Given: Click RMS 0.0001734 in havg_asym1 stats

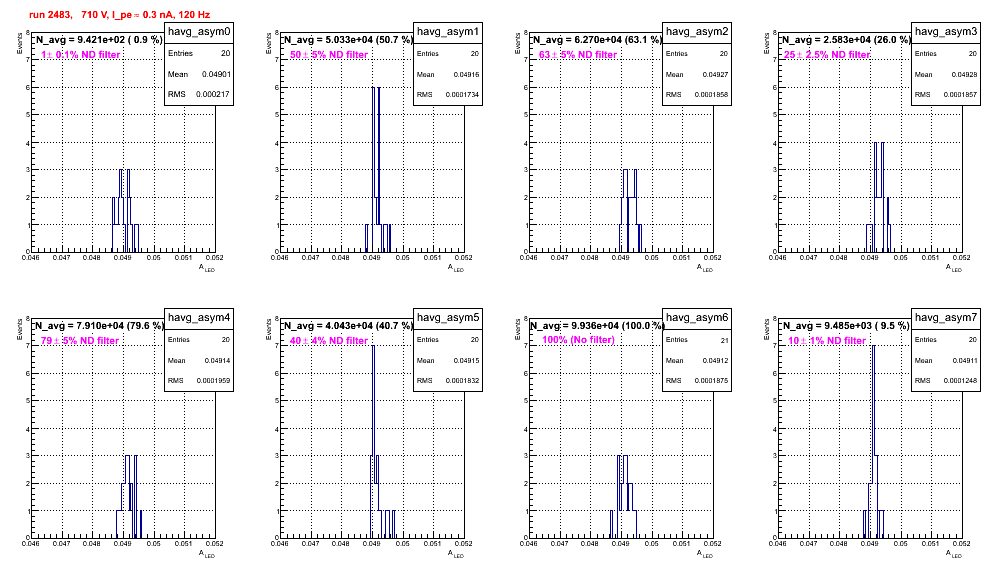Looking at the screenshot, I should point(448,94).
